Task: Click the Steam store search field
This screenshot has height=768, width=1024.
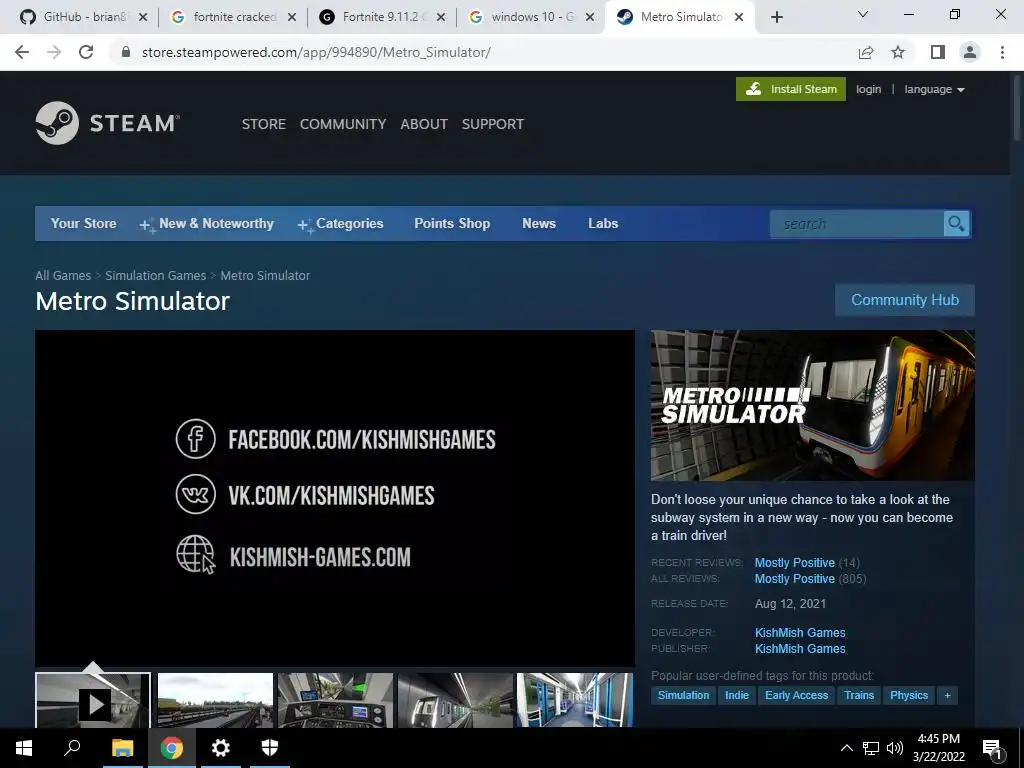Action: (x=856, y=224)
